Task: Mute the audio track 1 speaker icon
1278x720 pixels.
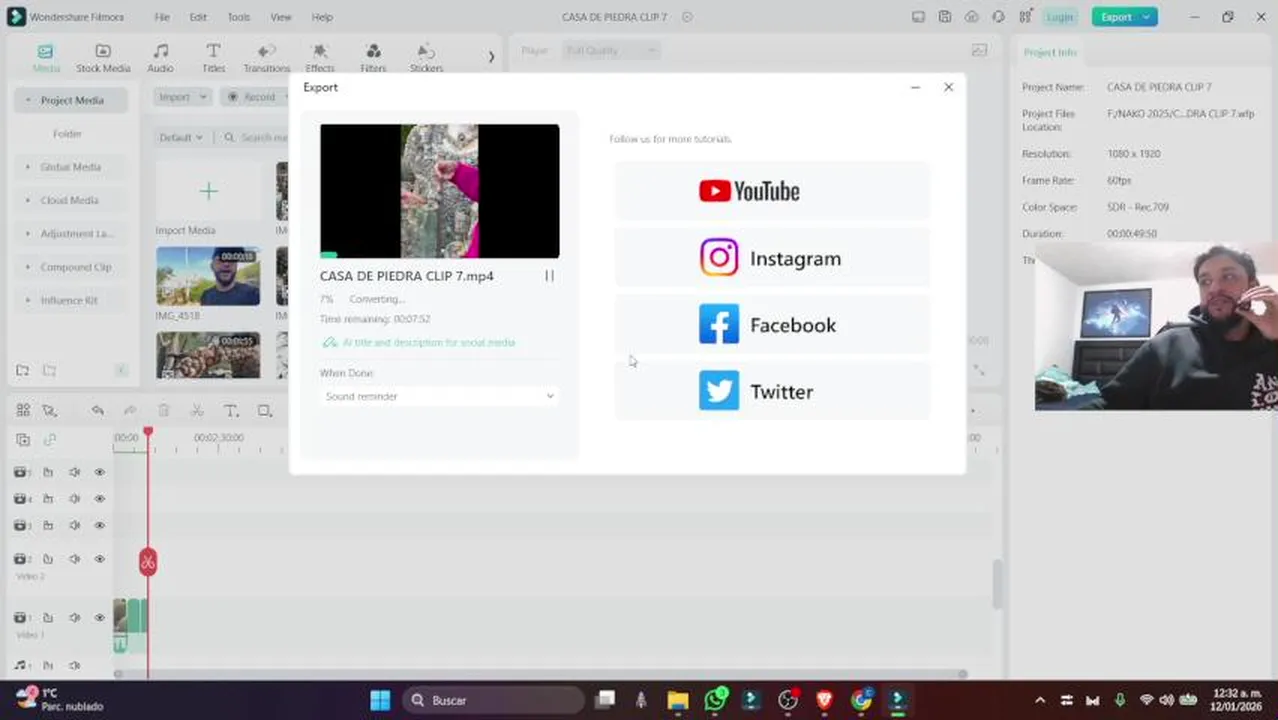Action: pyautogui.click(x=74, y=665)
